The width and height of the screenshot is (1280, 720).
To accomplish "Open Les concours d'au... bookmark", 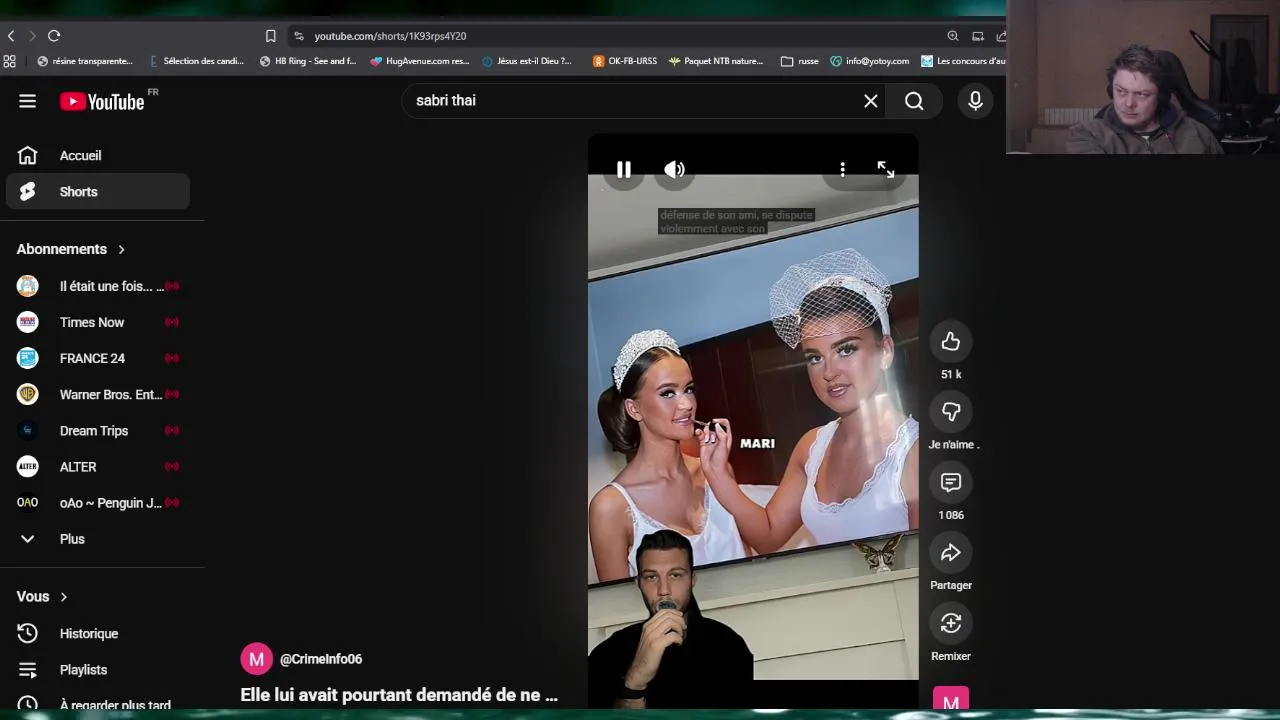I will pyautogui.click(x=963, y=61).
